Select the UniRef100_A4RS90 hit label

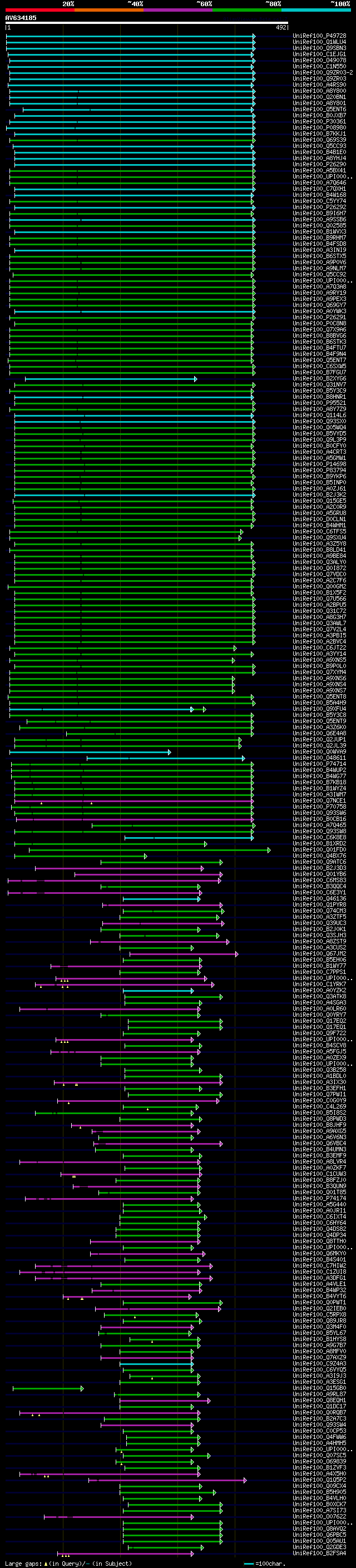319,85
